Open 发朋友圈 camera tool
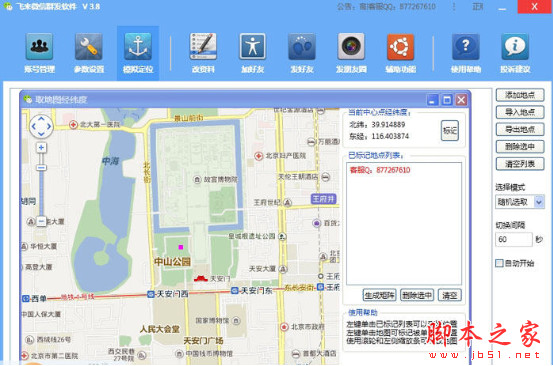The height and width of the screenshot is (366, 553). [x=351, y=53]
